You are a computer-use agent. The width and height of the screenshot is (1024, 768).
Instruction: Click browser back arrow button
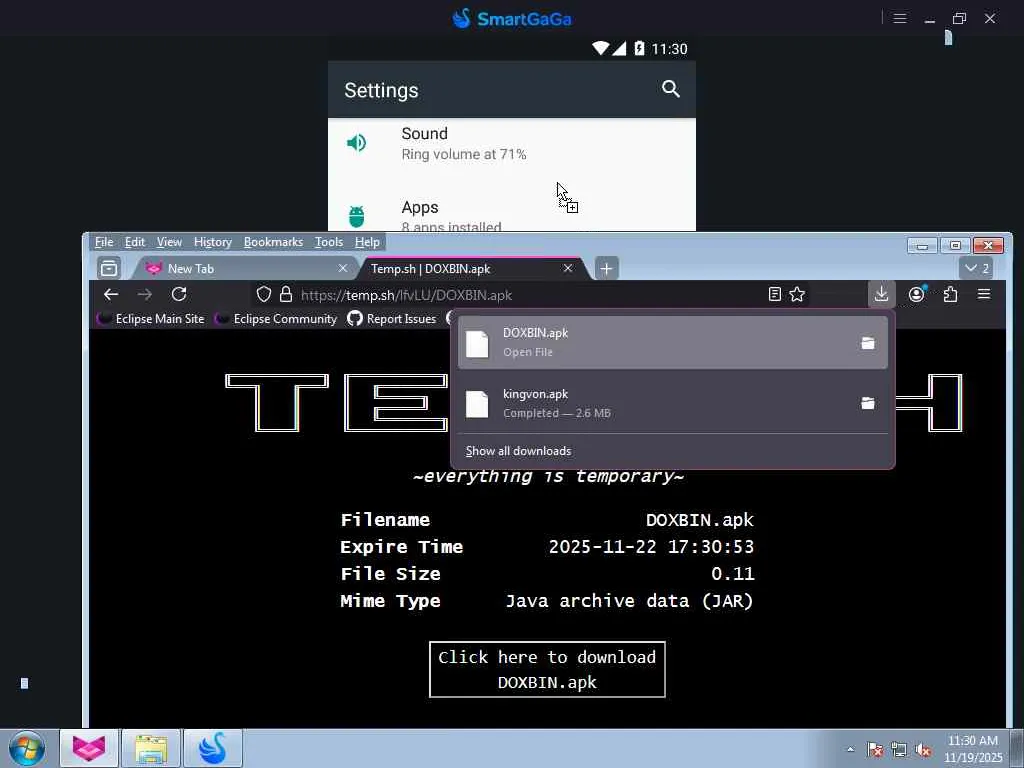click(x=111, y=295)
